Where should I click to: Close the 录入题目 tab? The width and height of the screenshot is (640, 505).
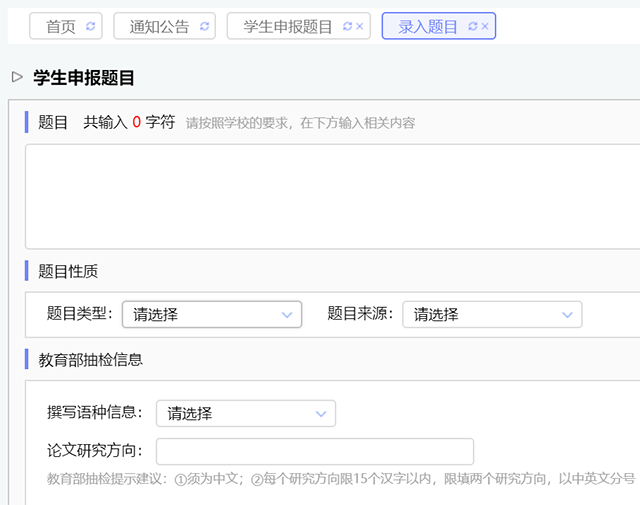(485, 27)
